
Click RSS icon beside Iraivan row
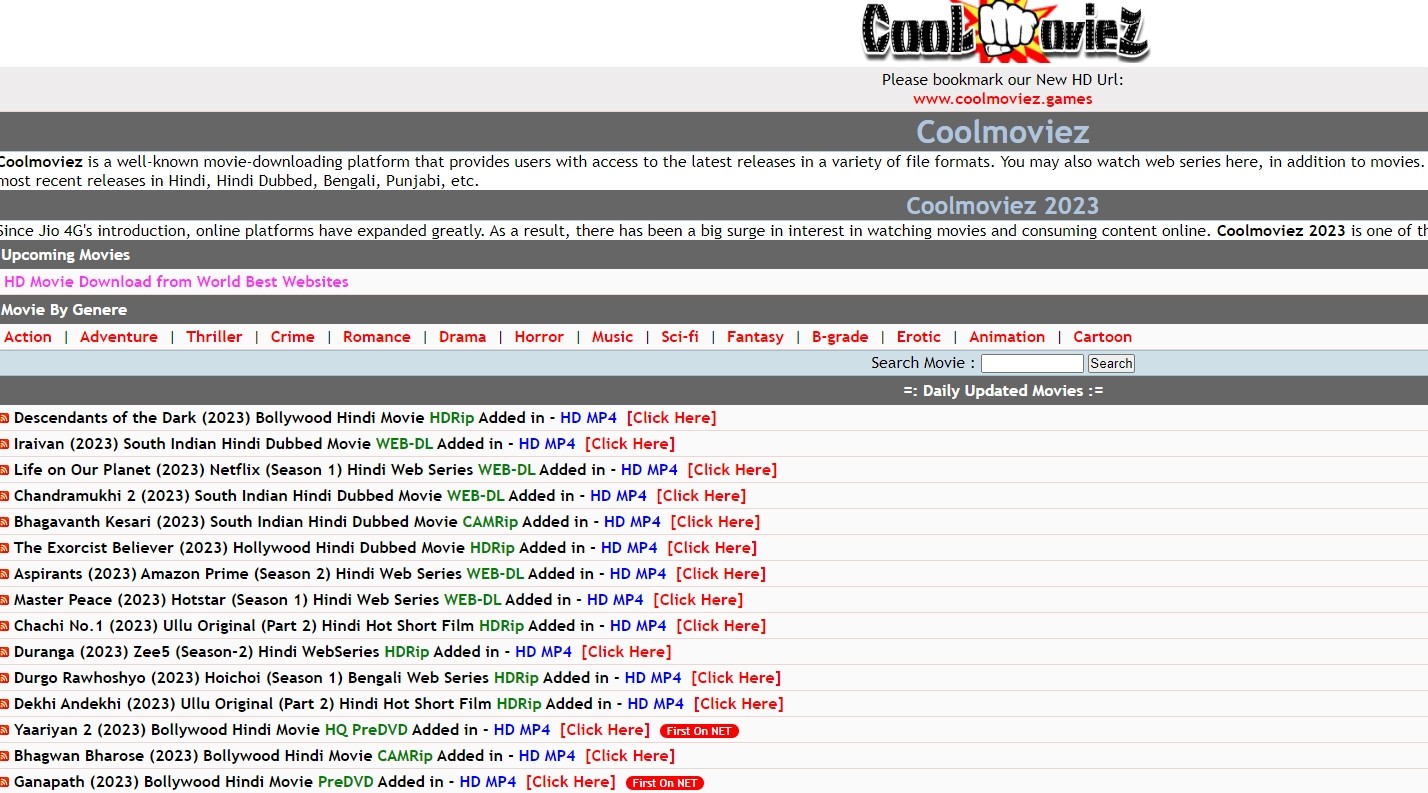tap(5, 445)
